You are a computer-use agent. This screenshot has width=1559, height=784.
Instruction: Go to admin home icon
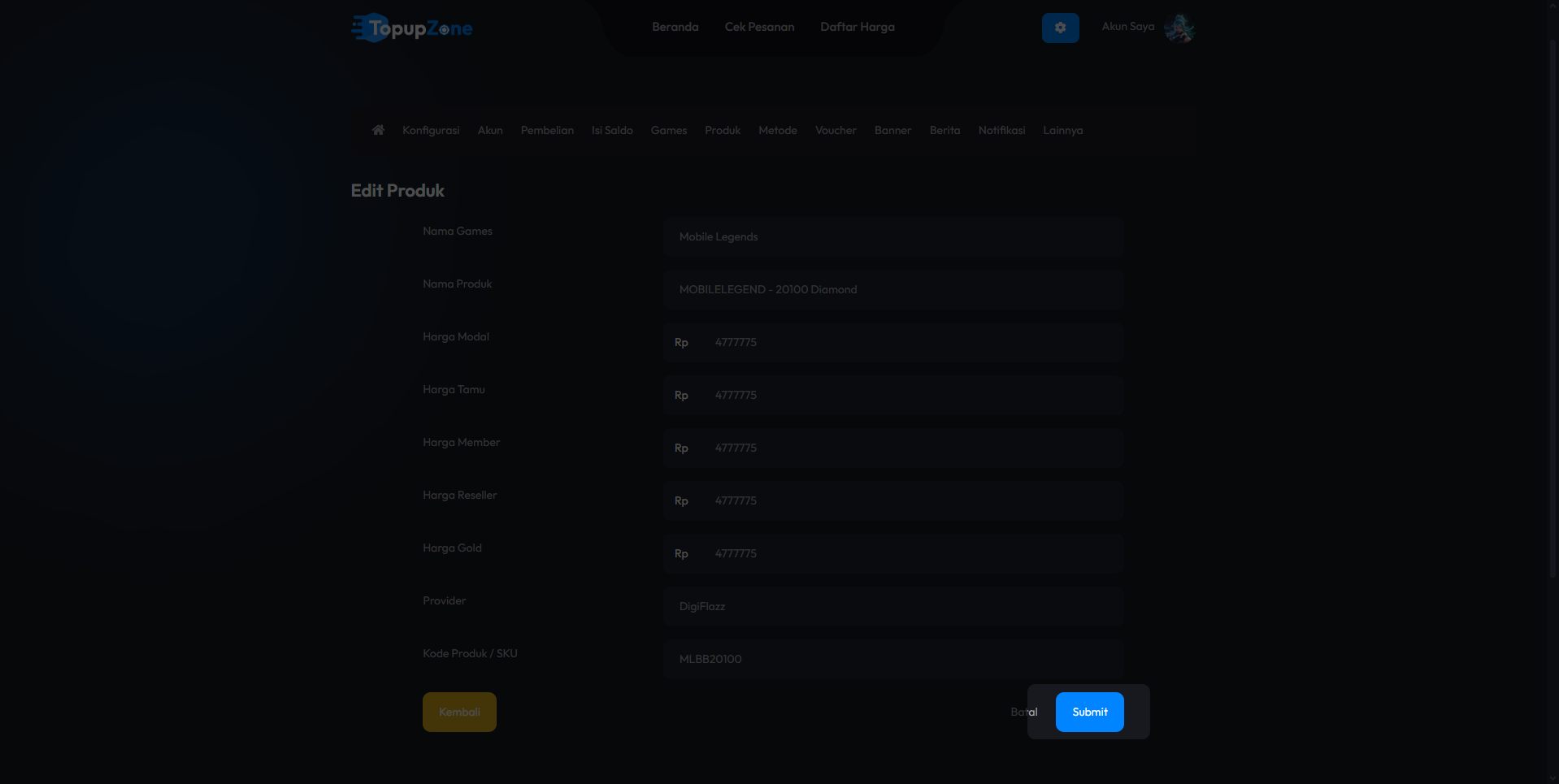pyautogui.click(x=378, y=130)
